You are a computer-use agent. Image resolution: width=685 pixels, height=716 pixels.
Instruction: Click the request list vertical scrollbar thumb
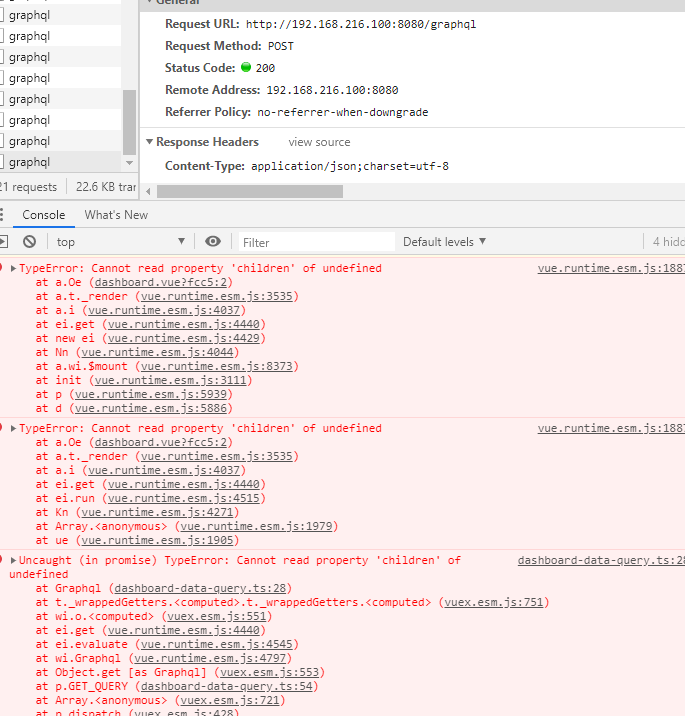pos(130,122)
